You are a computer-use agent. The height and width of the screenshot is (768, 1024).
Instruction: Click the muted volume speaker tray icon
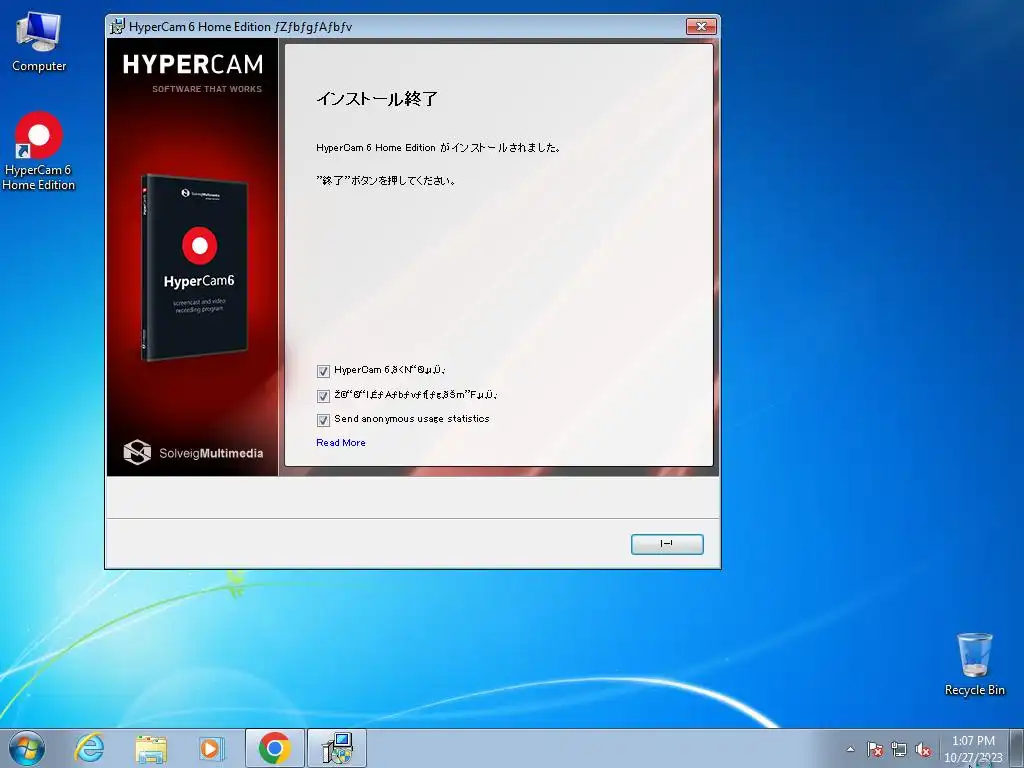[x=923, y=749]
